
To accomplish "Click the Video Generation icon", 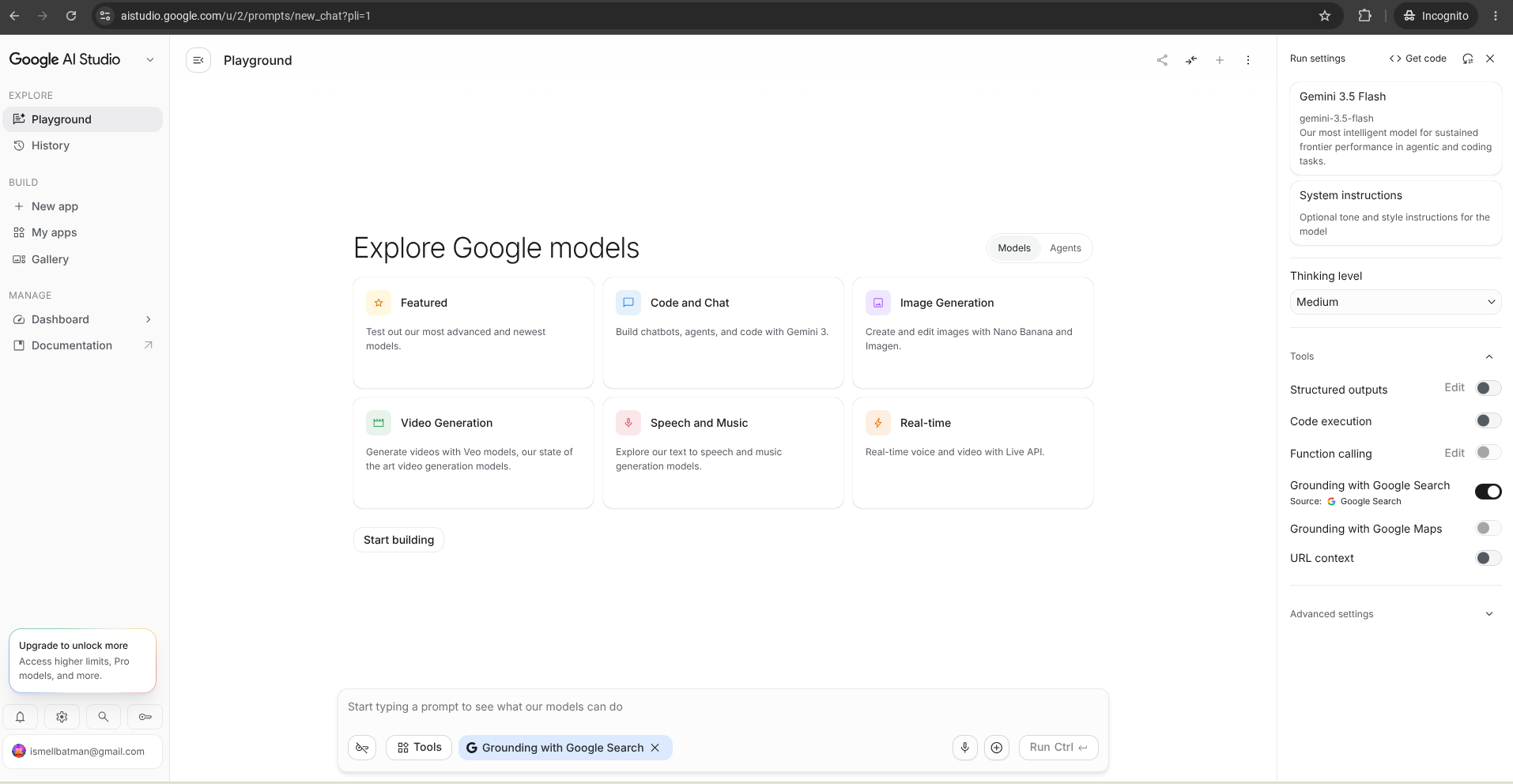I will (x=379, y=423).
